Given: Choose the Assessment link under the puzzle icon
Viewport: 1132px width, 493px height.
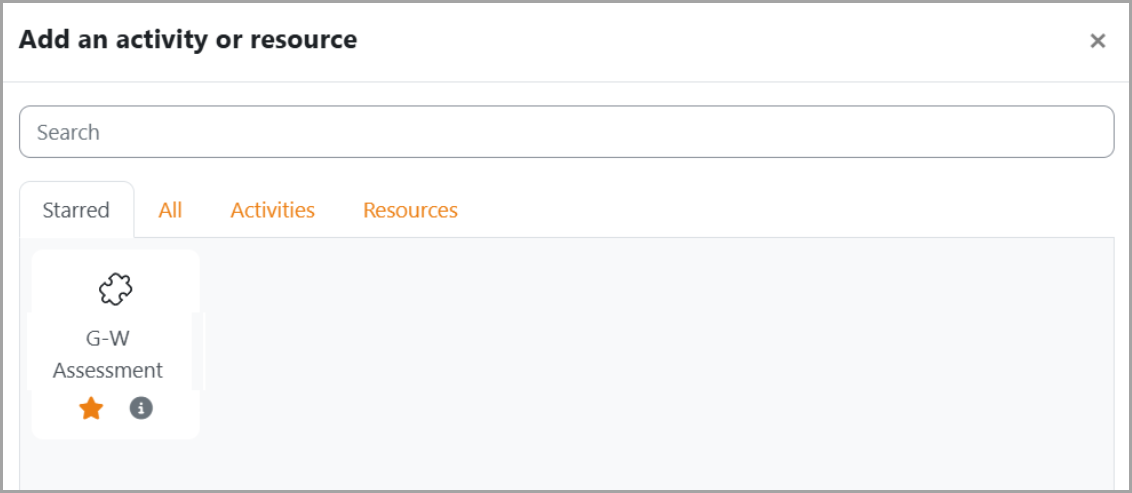Looking at the screenshot, I should pyautogui.click(x=108, y=370).
